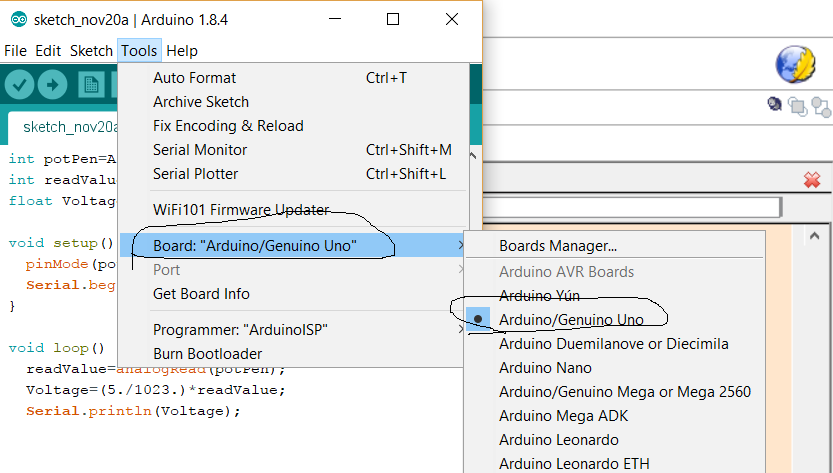Expand the Port submenu

click(x=294, y=270)
